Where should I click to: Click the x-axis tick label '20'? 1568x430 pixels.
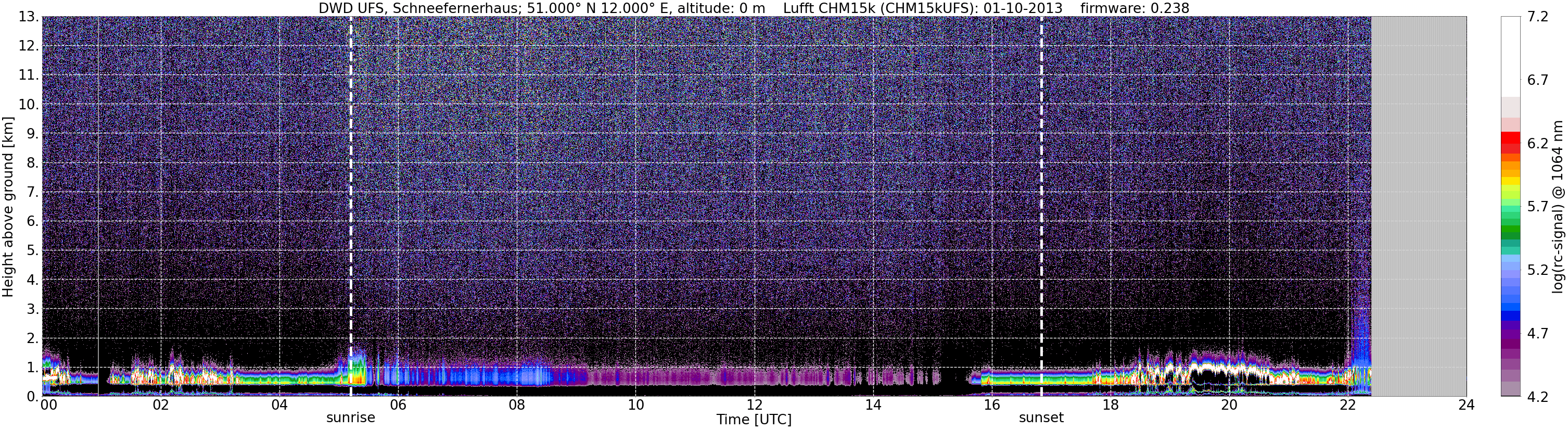(1229, 406)
